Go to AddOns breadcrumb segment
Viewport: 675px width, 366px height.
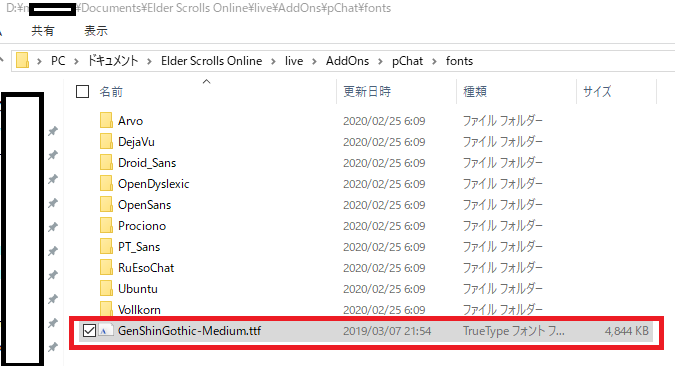347,61
